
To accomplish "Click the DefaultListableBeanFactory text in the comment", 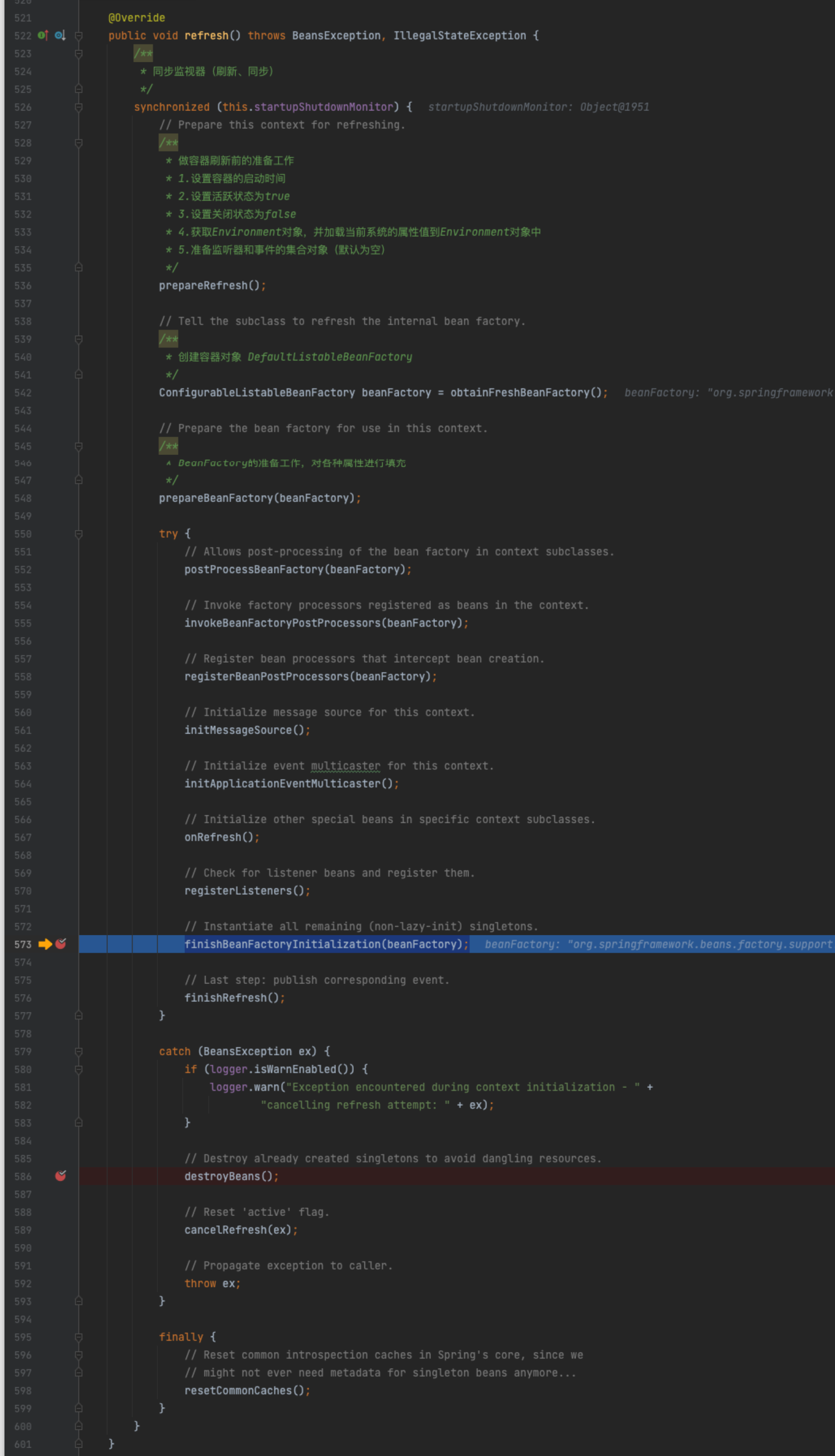I will 330,357.
